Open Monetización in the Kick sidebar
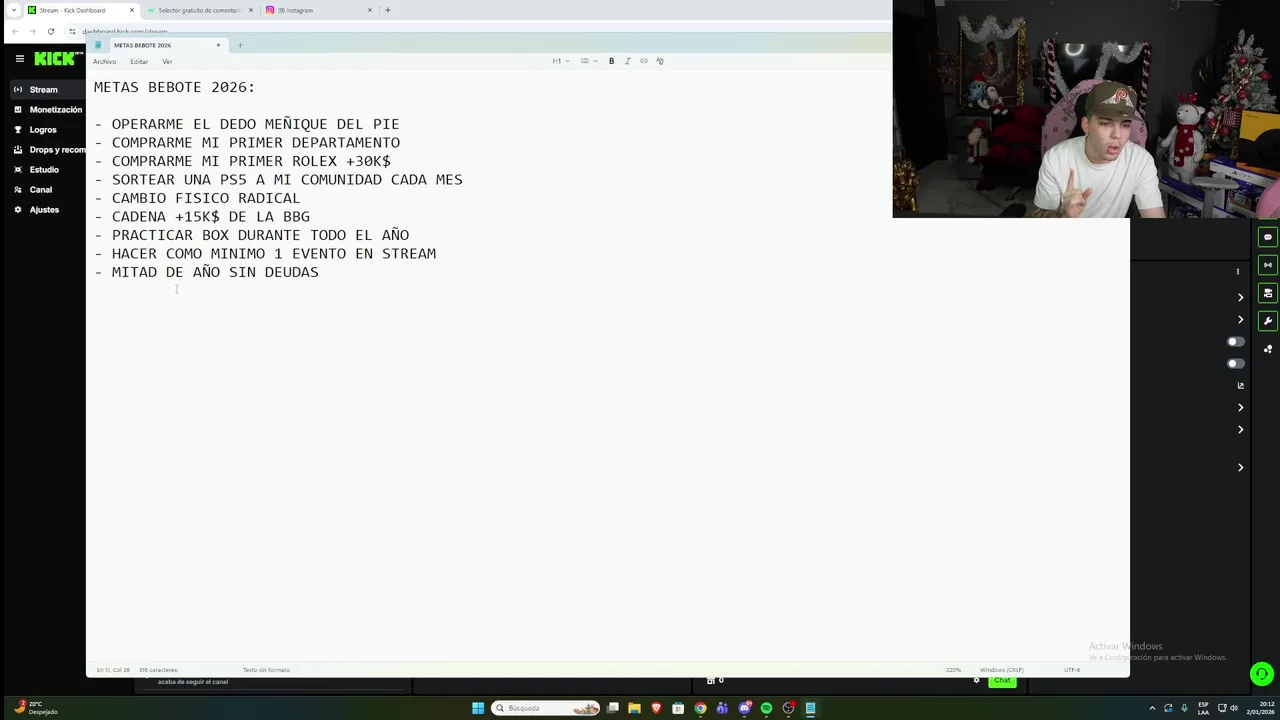1280x720 pixels. coord(47,110)
